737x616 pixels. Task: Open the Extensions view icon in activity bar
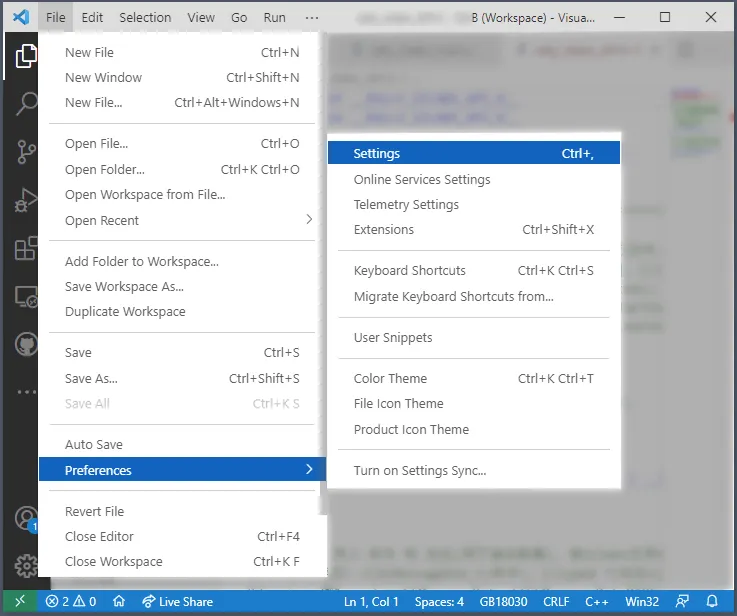[26, 248]
